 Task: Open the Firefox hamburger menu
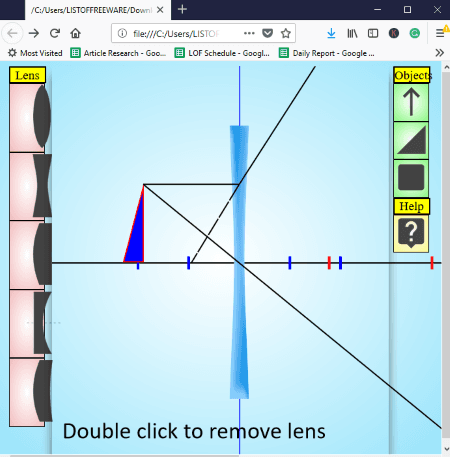click(440, 33)
